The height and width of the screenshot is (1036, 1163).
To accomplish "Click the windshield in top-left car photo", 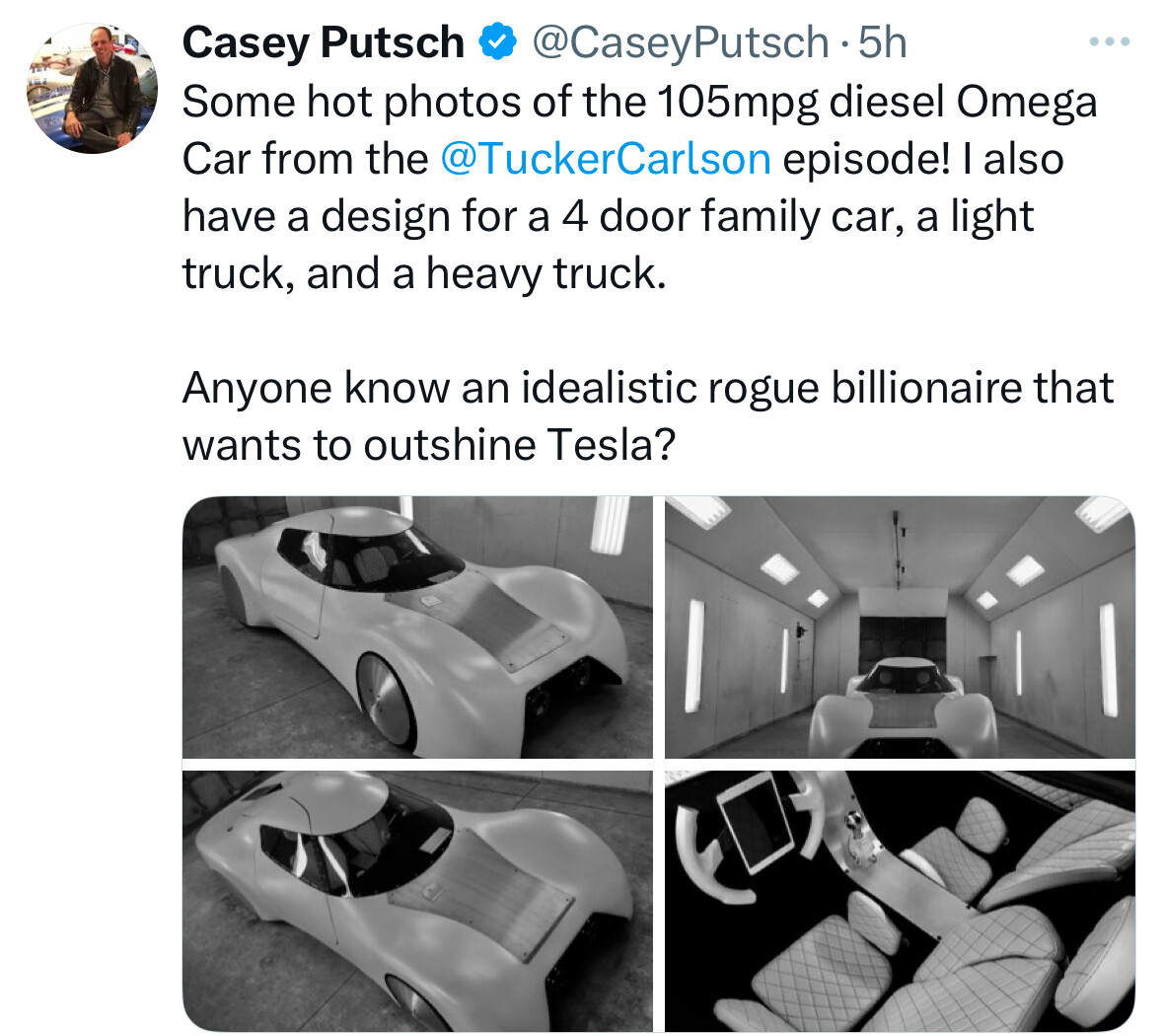I will [x=369, y=555].
